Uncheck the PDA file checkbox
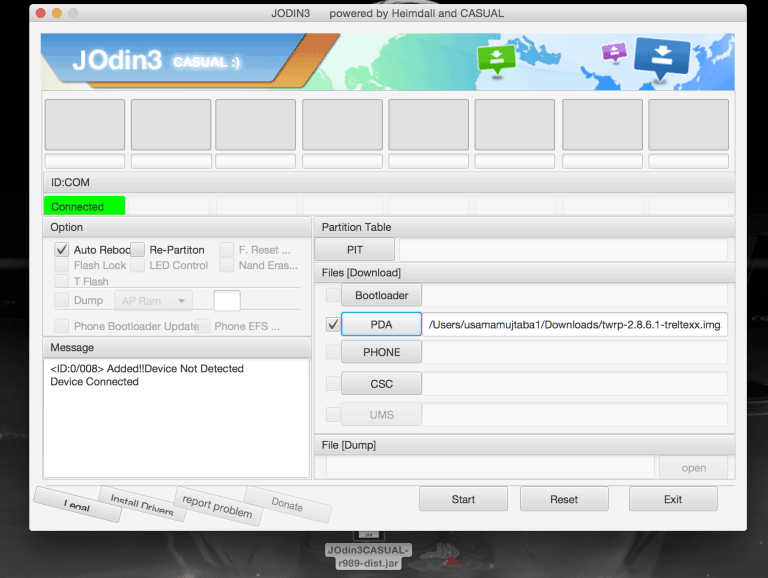The height and width of the screenshot is (578, 768). [x=332, y=324]
